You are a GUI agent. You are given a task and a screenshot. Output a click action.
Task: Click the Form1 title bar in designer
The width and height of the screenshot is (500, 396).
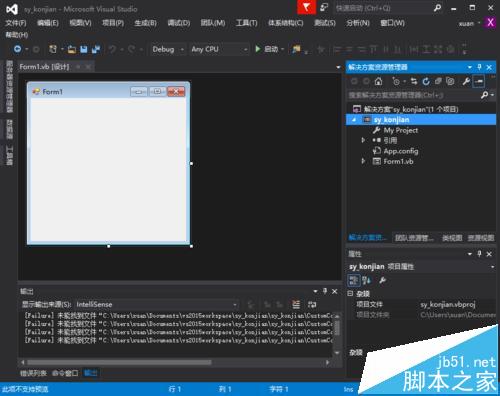pyautogui.click(x=108, y=91)
